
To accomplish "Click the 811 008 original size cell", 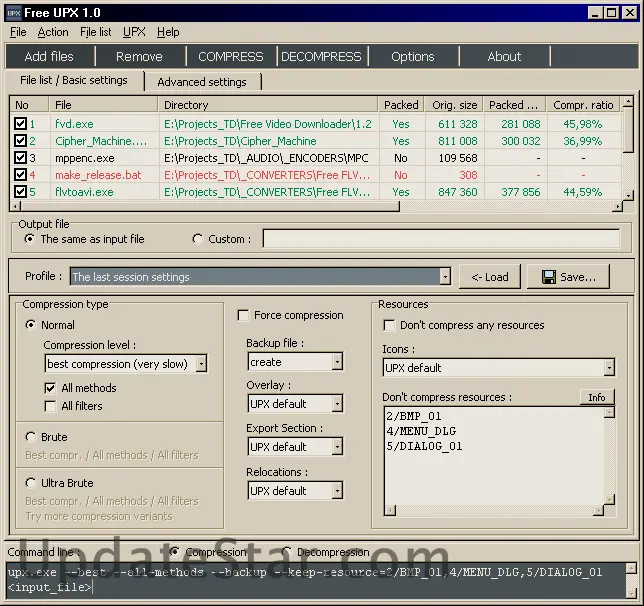I will [x=458, y=141].
